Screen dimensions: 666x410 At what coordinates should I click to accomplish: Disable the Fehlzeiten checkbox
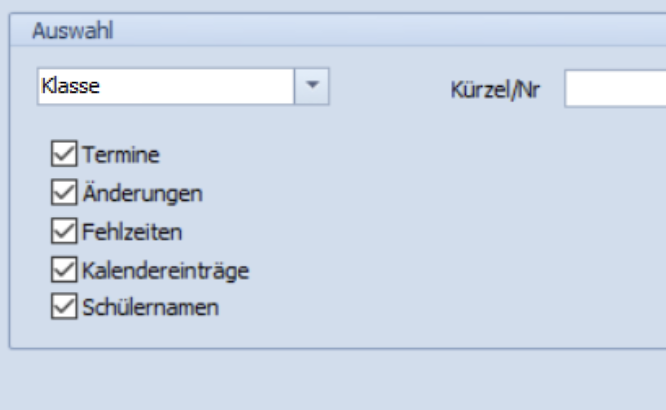(64, 231)
